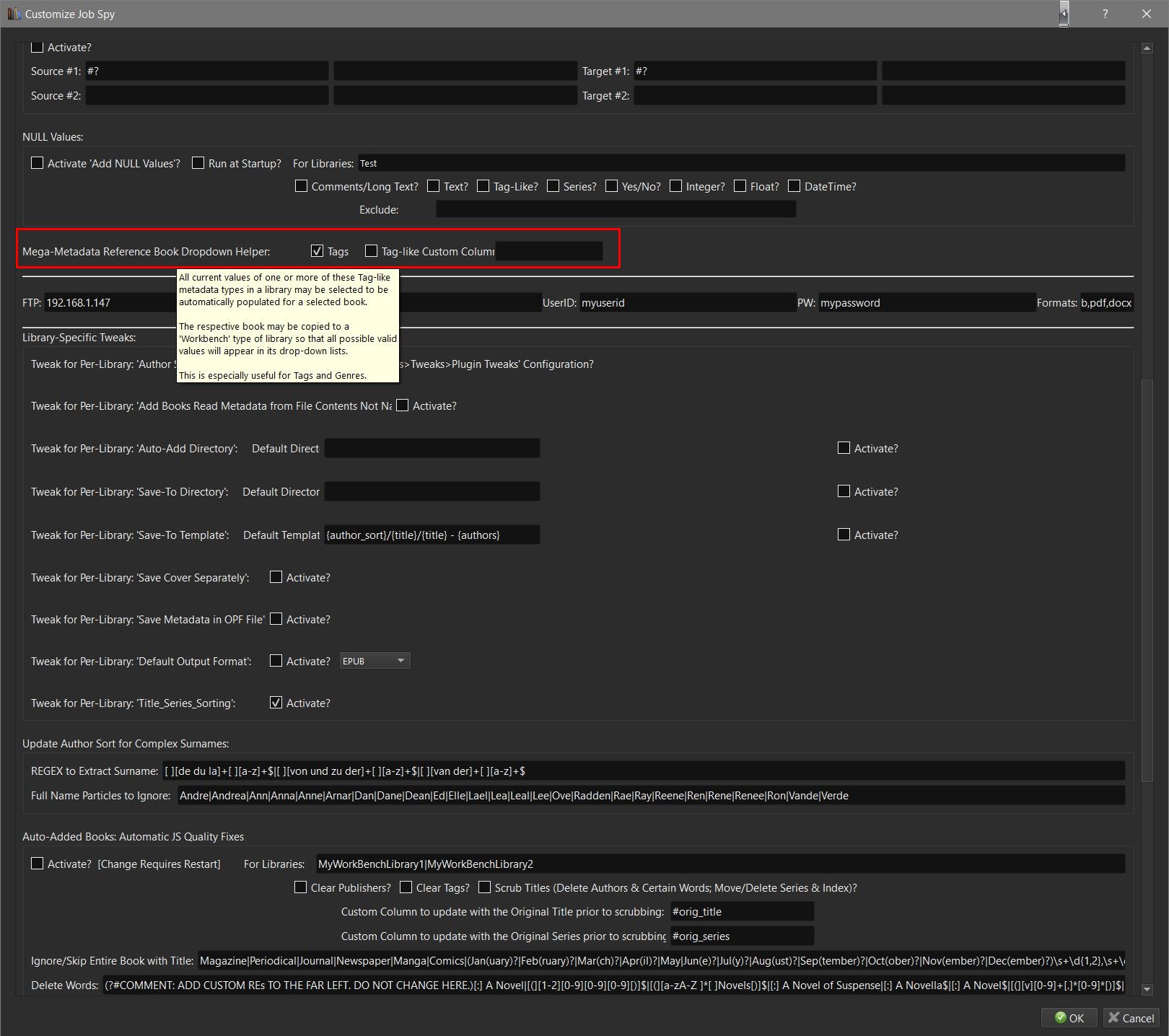Click the Target #2 input field
The image size is (1169, 1036).
[756, 95]
